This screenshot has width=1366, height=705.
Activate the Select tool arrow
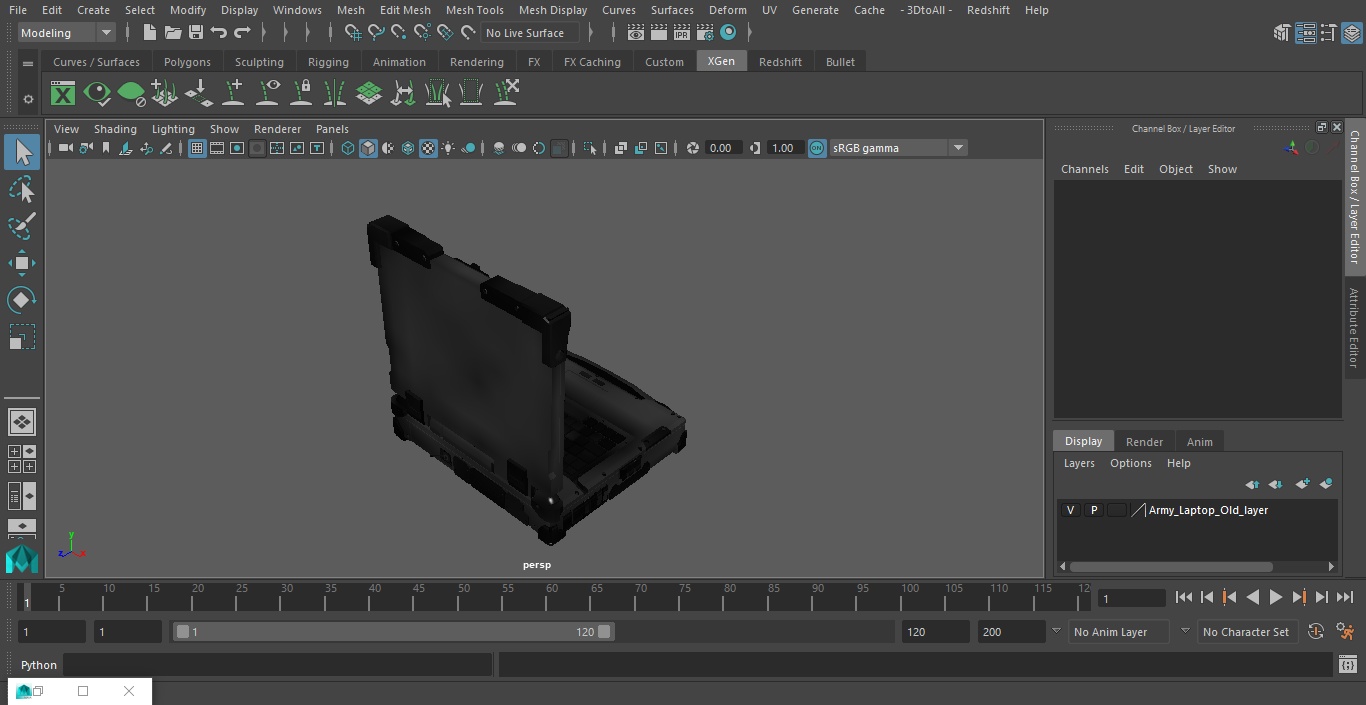pyautogui.click(x=22, y=152)
